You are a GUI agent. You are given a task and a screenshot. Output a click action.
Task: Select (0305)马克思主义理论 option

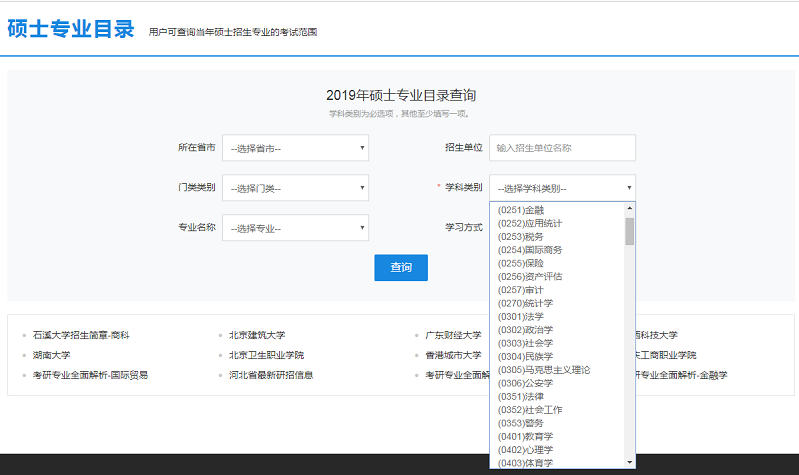pyautogui.click(x=543, y=369)
